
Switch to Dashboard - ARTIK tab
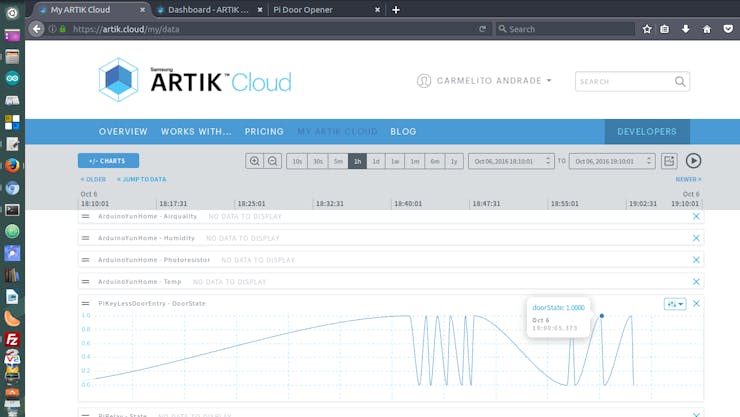coord(208,9)
